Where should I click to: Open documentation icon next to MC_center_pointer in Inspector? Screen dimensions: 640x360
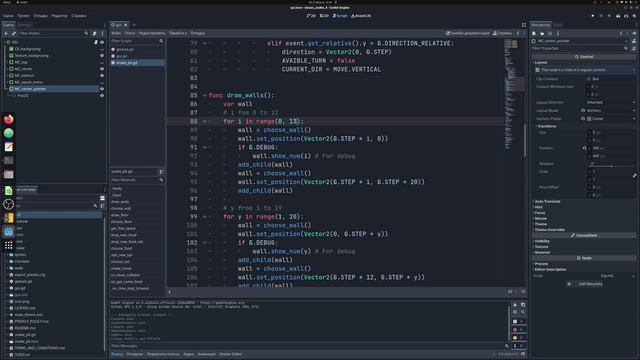click(634, 41)
